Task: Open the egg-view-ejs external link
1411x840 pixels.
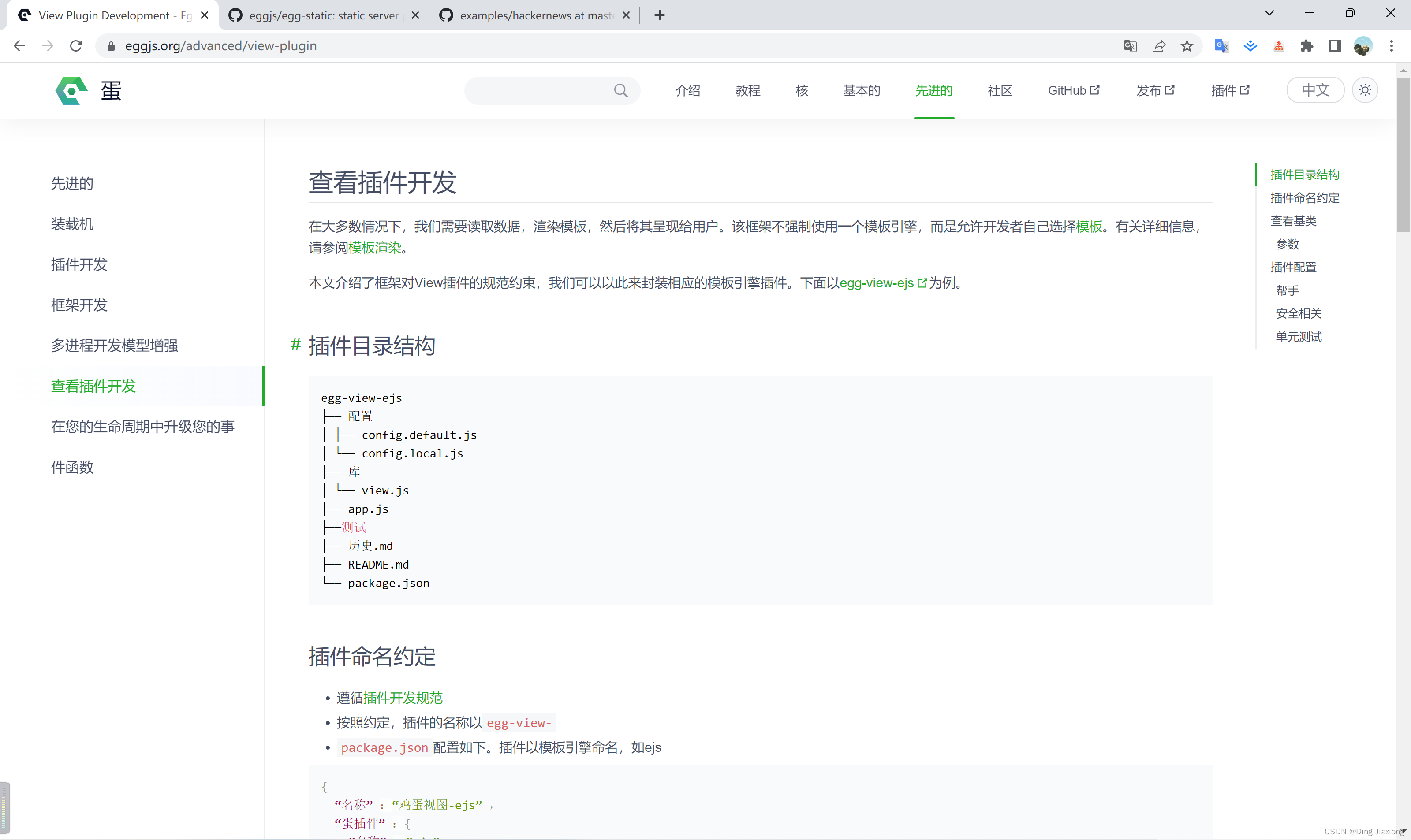Action: pos(883,282)
